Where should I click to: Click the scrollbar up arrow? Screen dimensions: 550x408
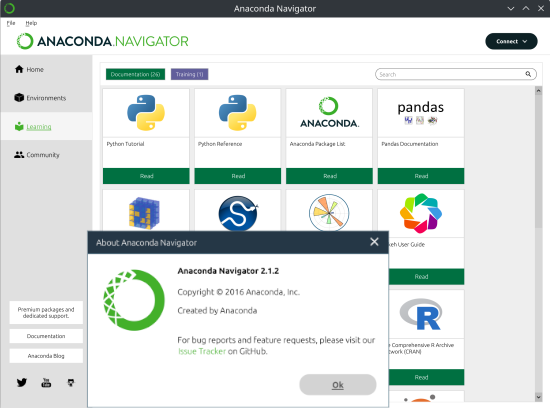(538, 91)
